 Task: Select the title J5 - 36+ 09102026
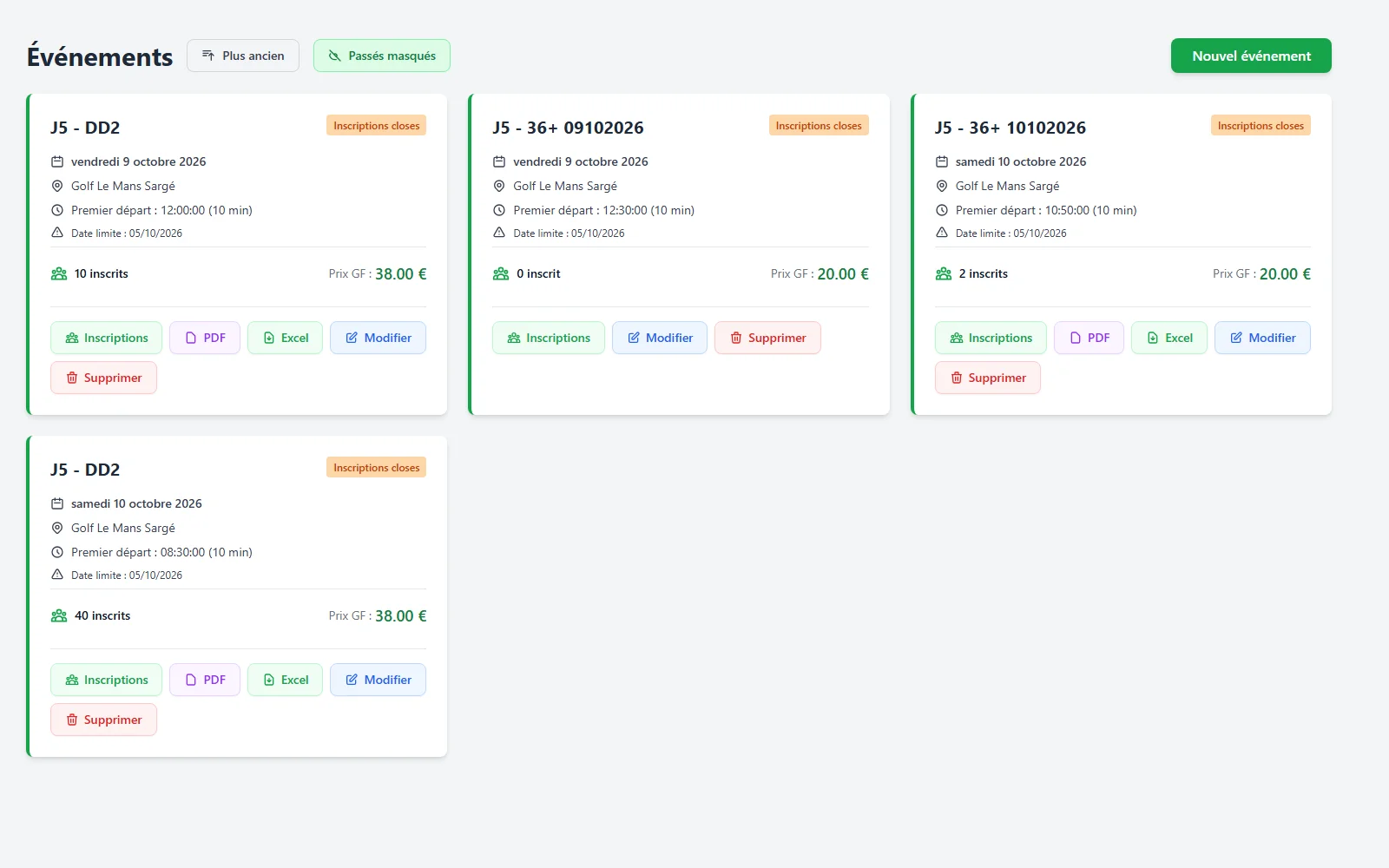568,128
